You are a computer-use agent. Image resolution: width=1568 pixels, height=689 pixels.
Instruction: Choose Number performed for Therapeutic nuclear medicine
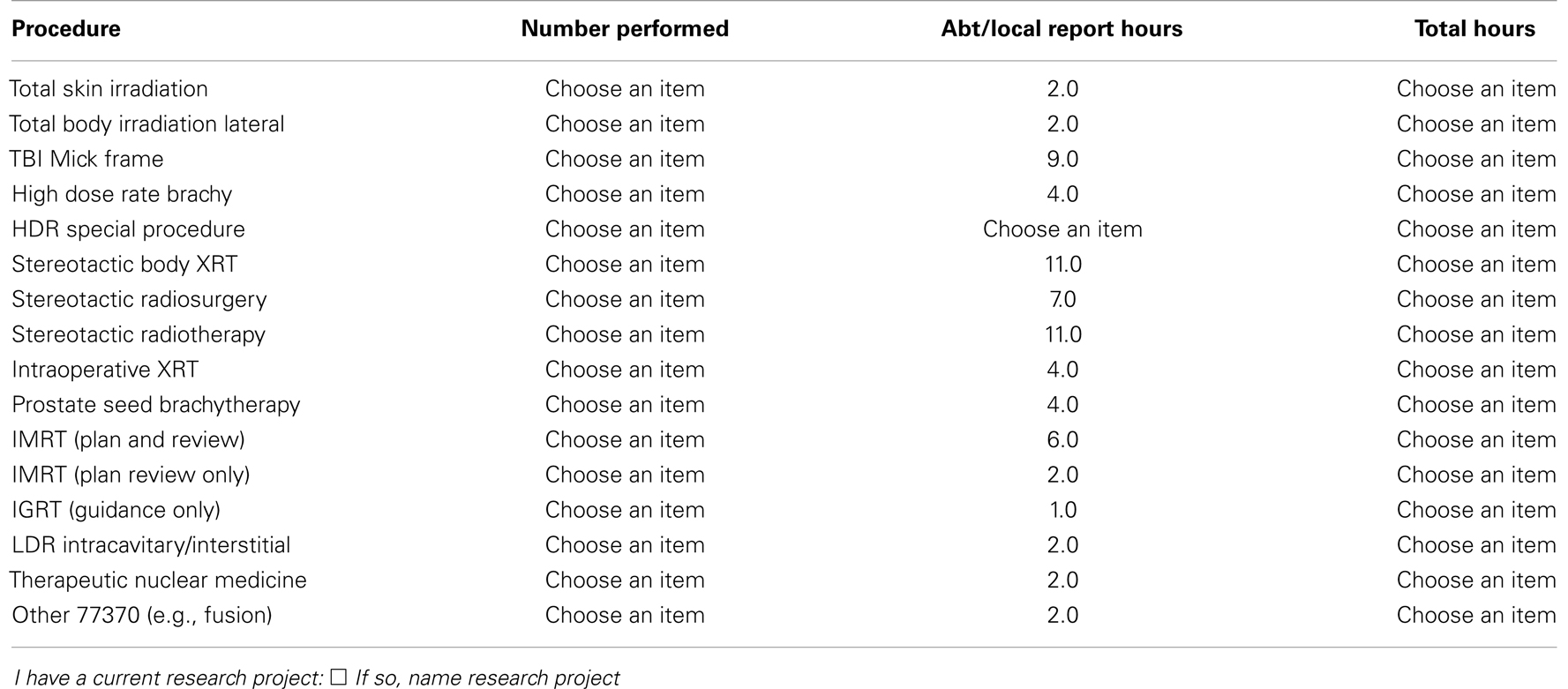click(625, 580)
